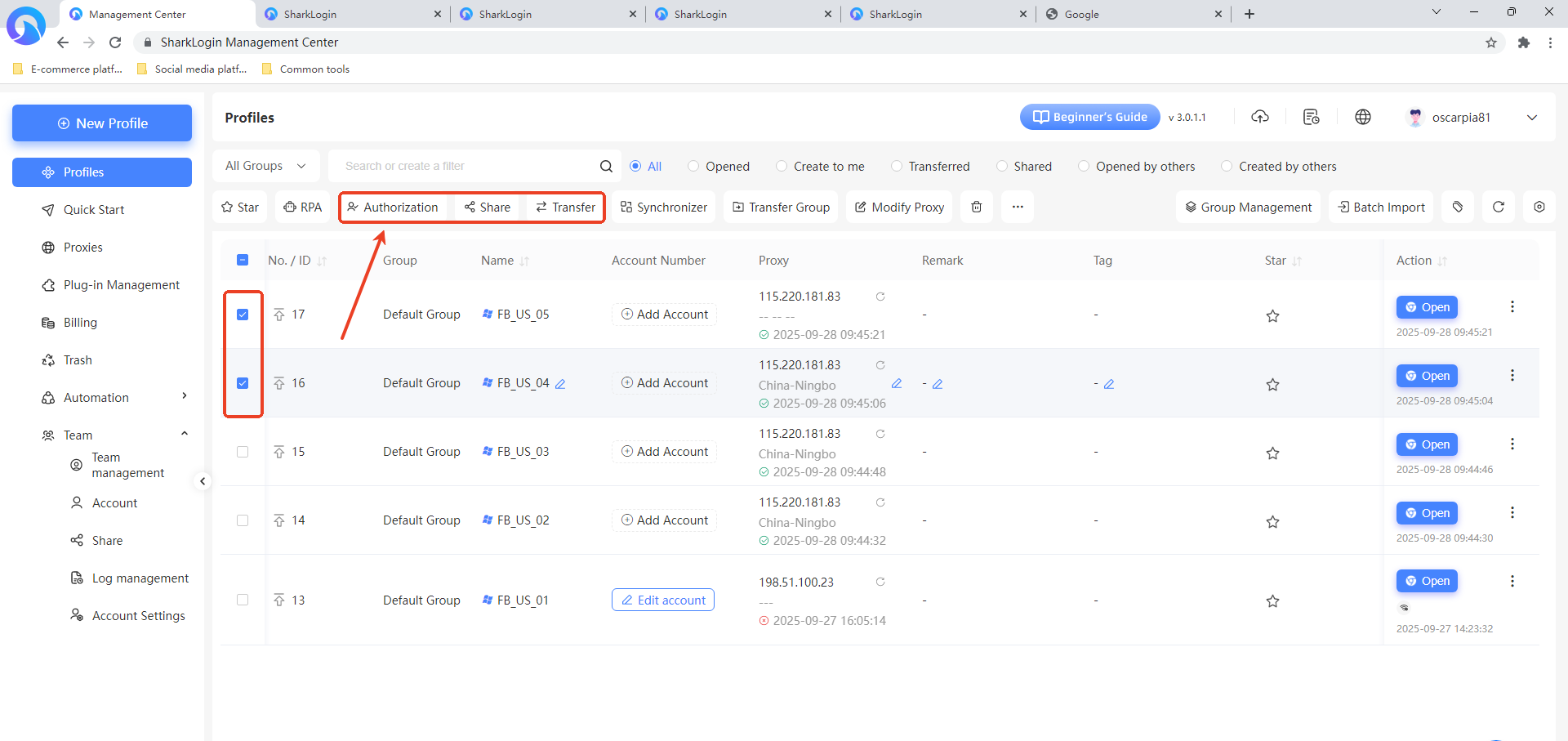Uncheck the profile 17 checkbox
The height and width of the screenshot is (741, 1568).
[243, 315]
